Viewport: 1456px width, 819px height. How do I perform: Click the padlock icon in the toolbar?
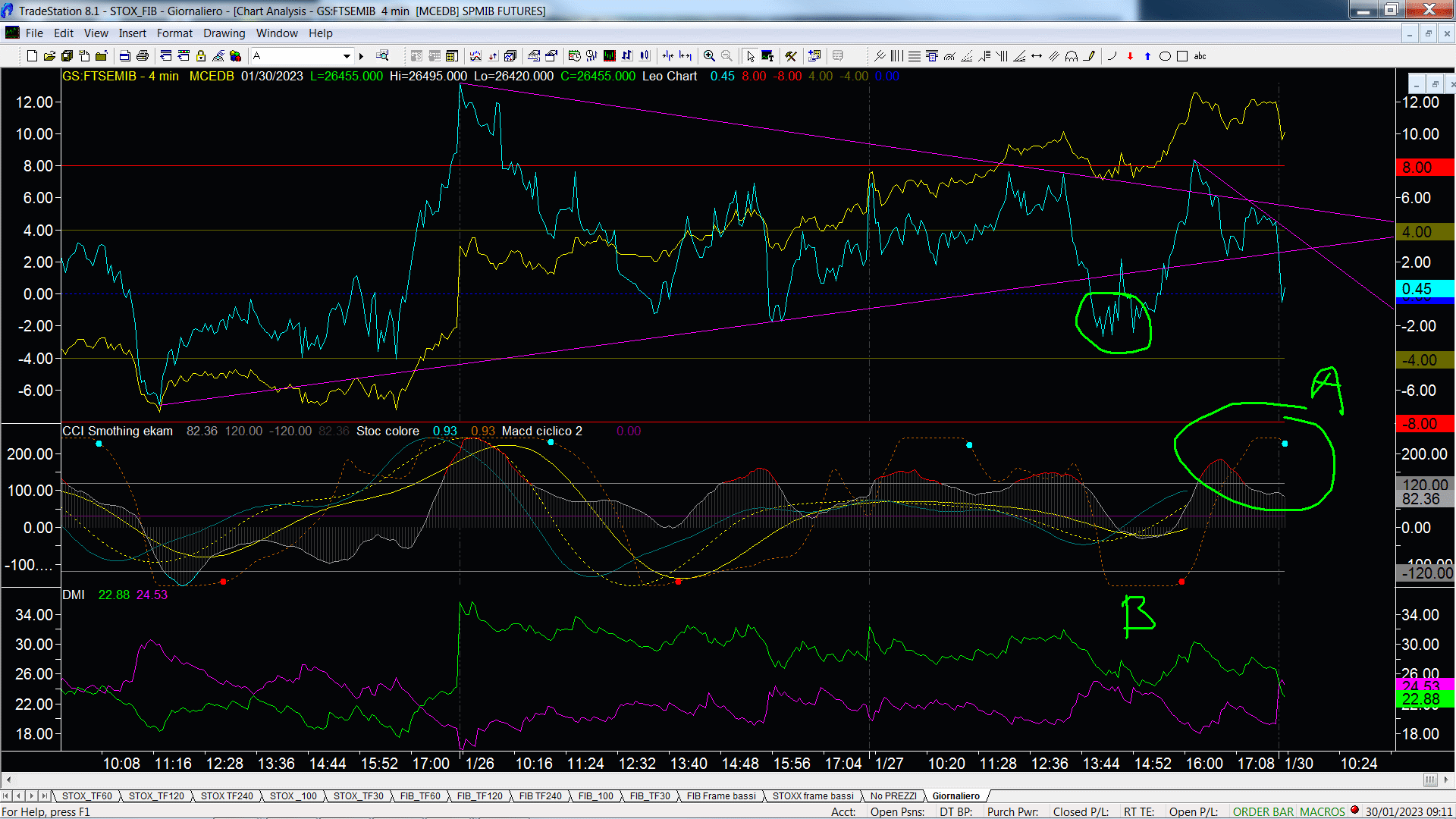[x=201, y=56]
